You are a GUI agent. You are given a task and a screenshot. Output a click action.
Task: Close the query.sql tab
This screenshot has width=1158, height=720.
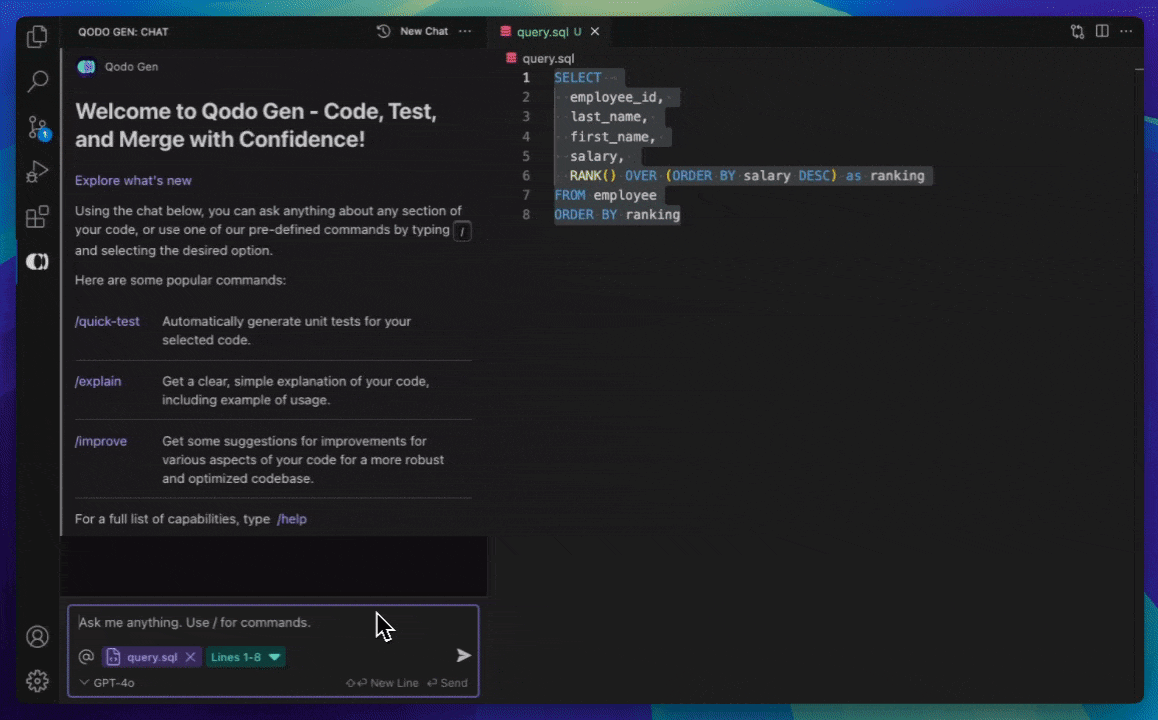(595, 32)
